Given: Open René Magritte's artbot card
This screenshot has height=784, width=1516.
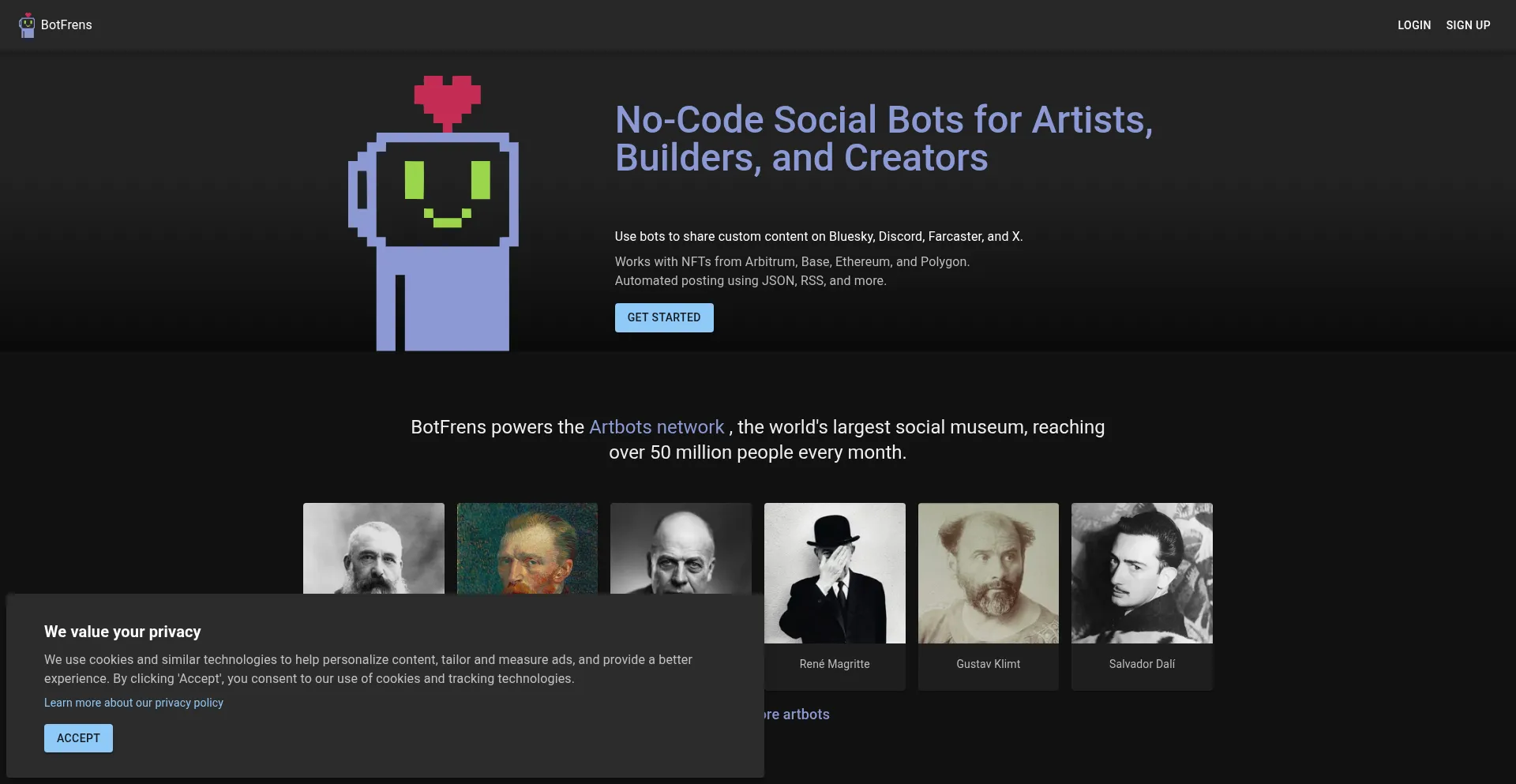Looking at the screenshot, I should [834, 573].
